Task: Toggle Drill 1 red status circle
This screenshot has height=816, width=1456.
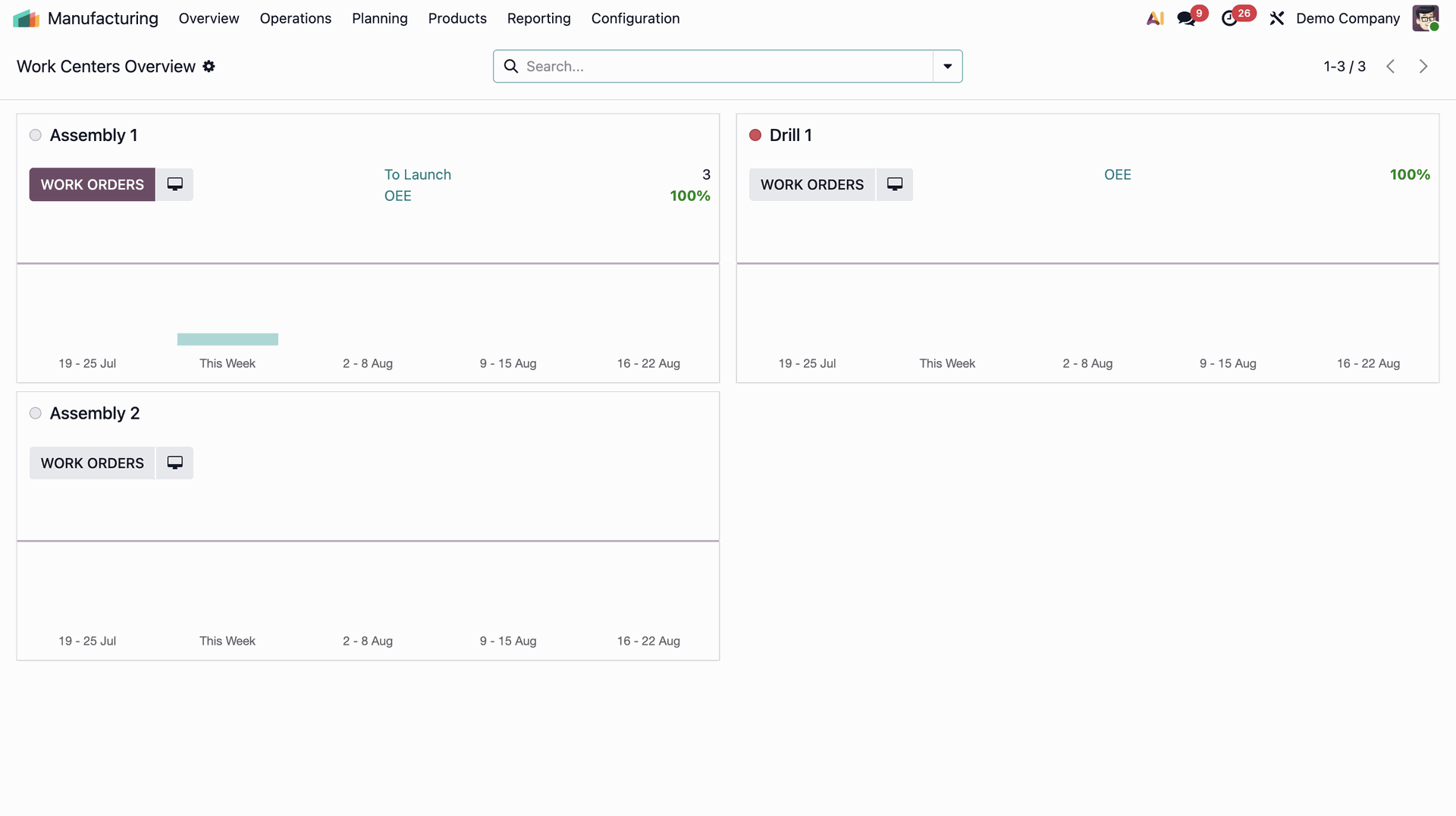Action: (755, 135)
